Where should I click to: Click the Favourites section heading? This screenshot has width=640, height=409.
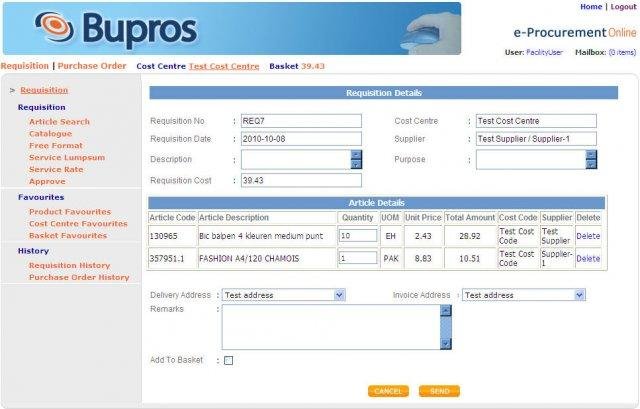click(41, 197)
